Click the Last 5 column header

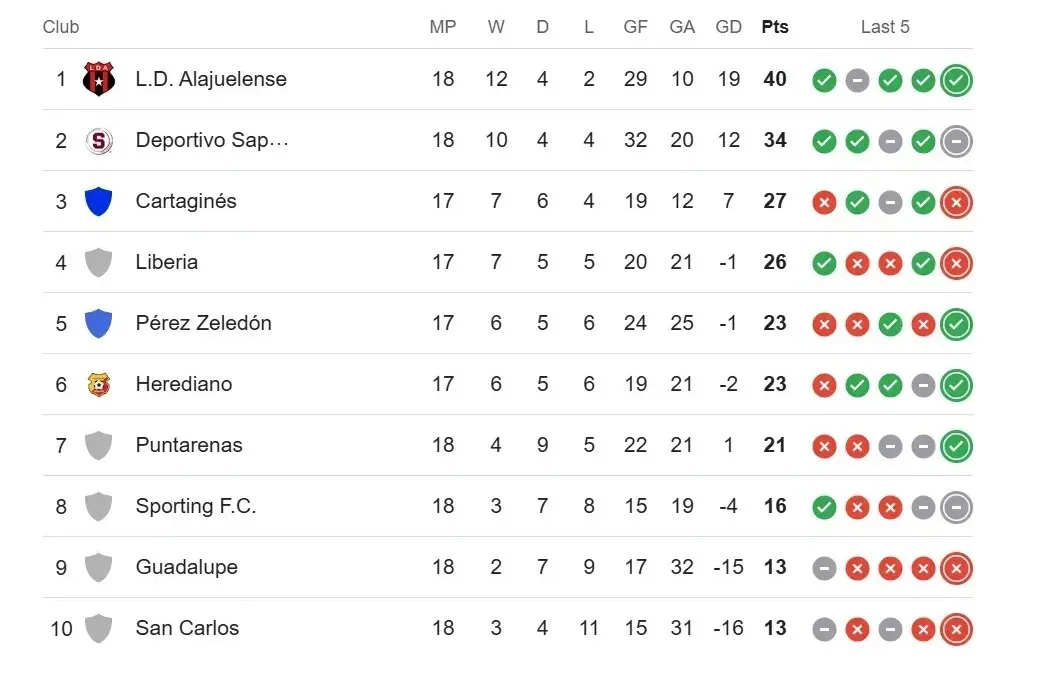(x=885, y=27)
